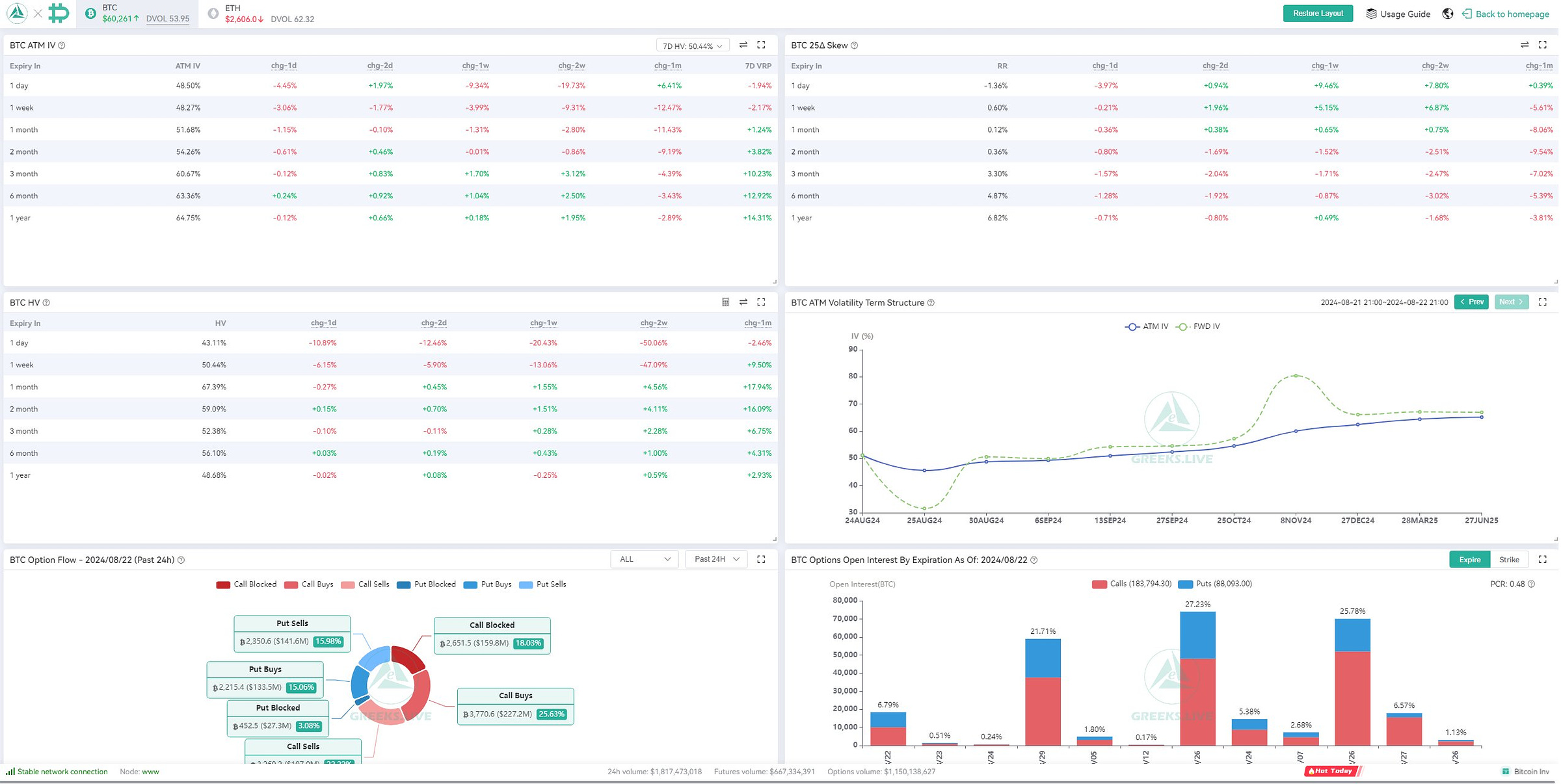
Task: Click Next button in term structure panel
Action: (1512, 302)
